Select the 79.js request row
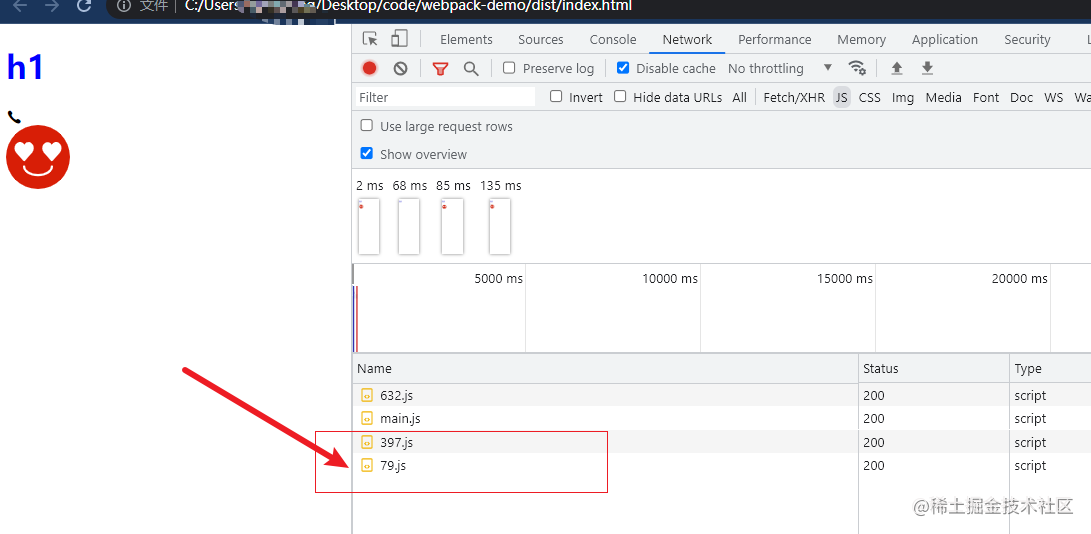 click(722, 465)
